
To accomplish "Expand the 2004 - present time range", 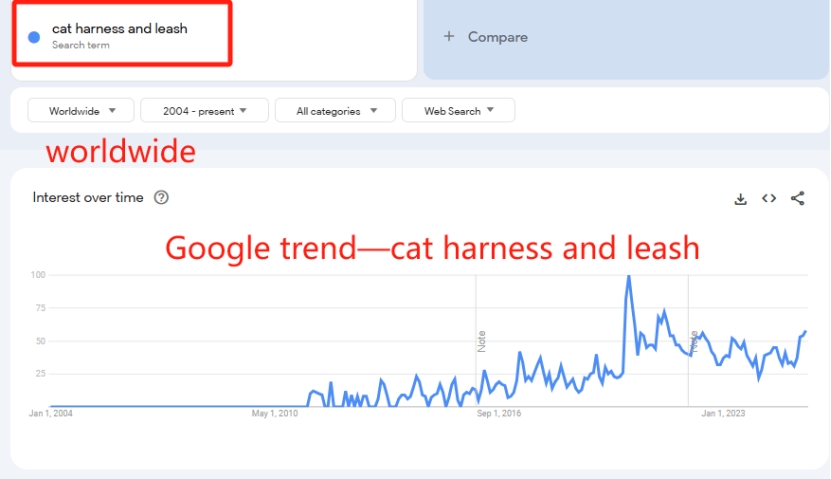I will [205, 111].
